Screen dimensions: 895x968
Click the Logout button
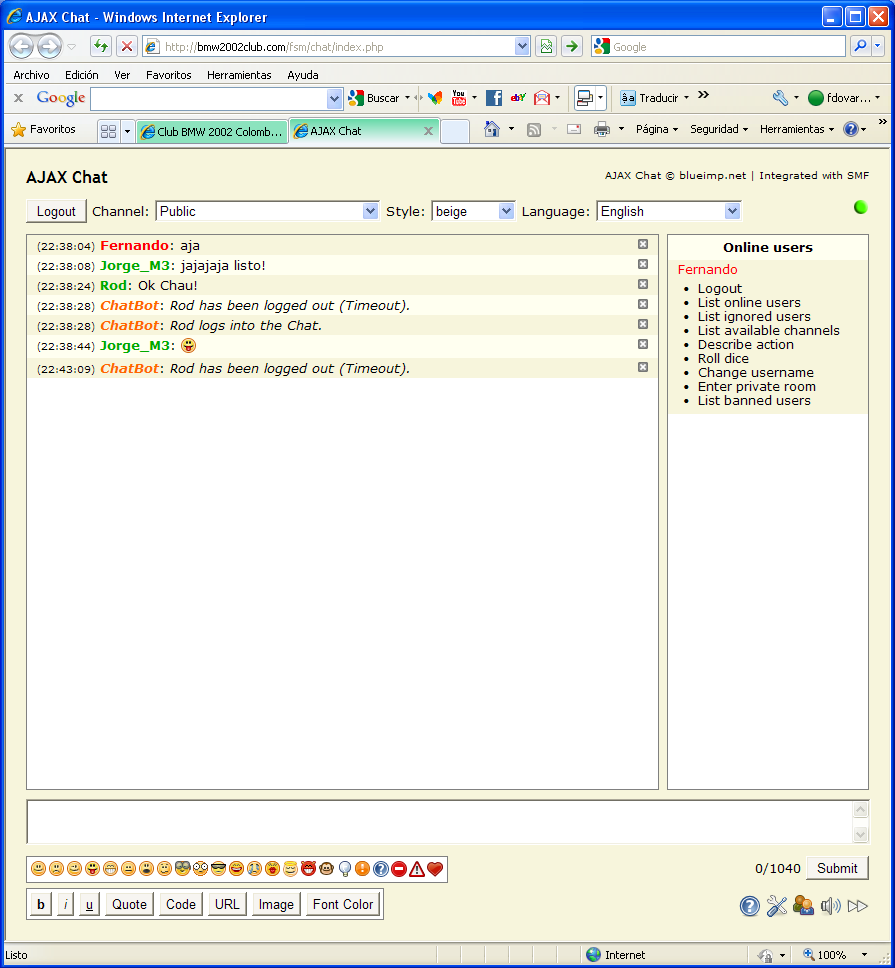56,211
